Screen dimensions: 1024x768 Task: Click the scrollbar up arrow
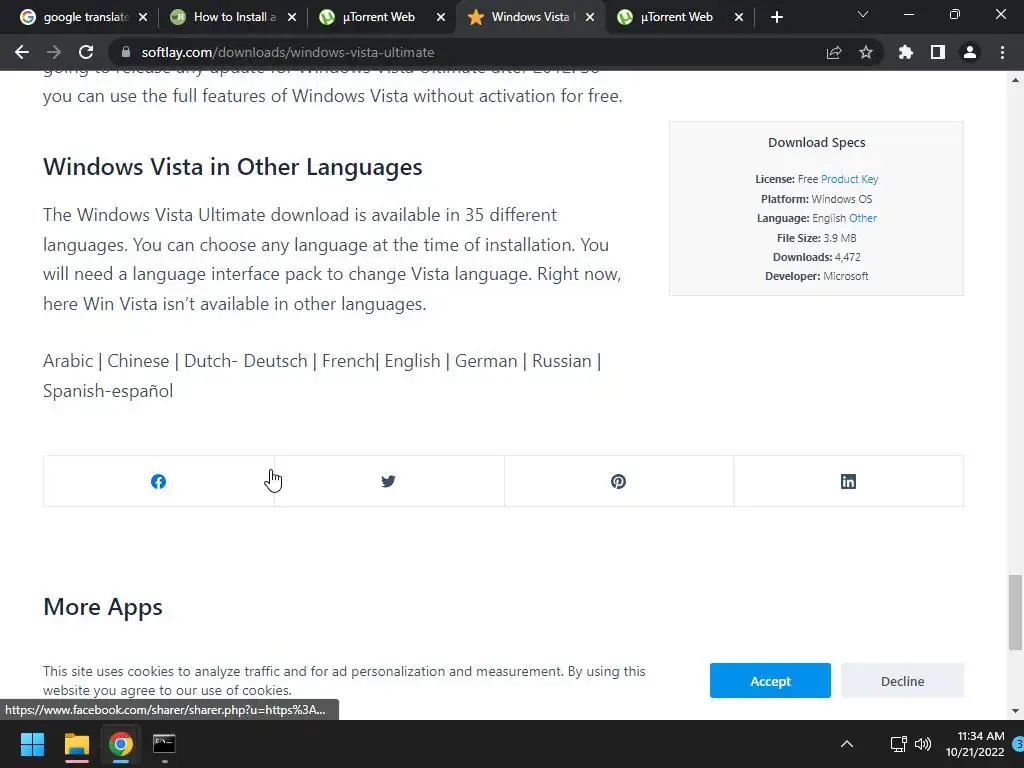[x=1015, y=80]
